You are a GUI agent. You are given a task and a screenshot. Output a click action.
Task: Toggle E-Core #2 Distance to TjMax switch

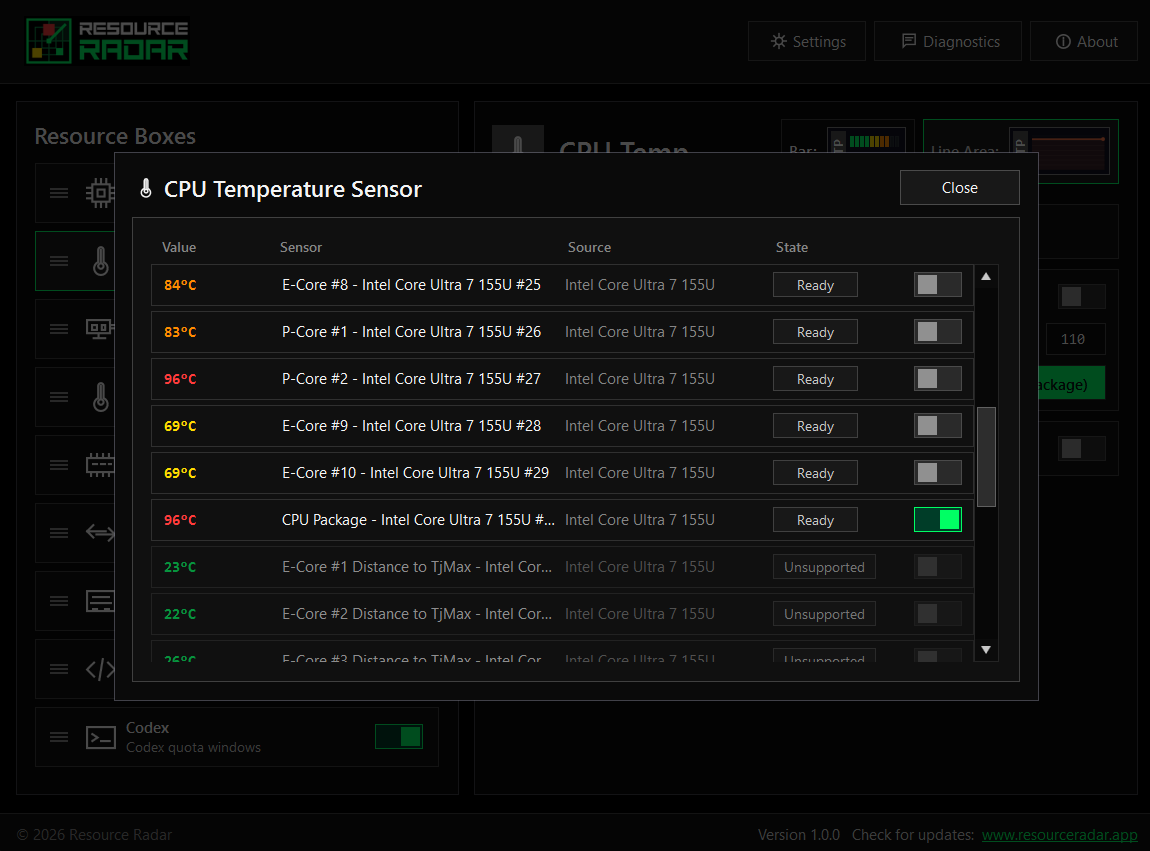point(937,613)
